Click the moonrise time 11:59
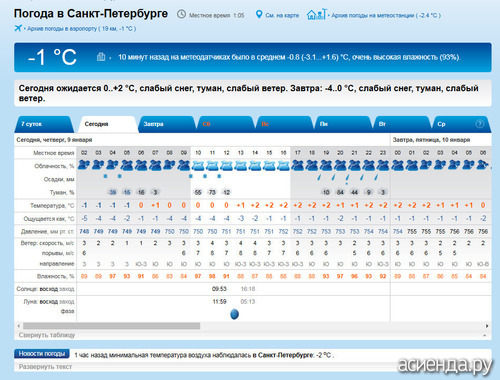 pos(219,302)
